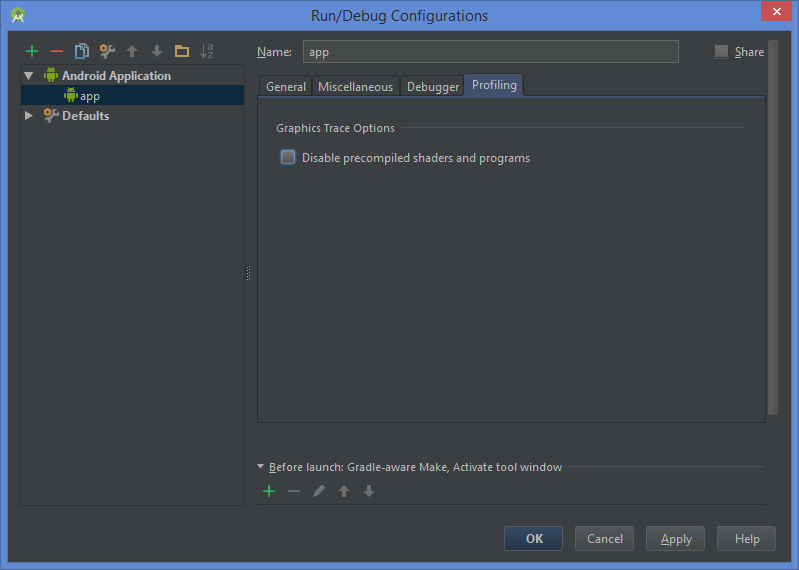This screenshot has height=570, width=799.
Task: Collapse the Before launch section
Action: click(x=260, y=466)
